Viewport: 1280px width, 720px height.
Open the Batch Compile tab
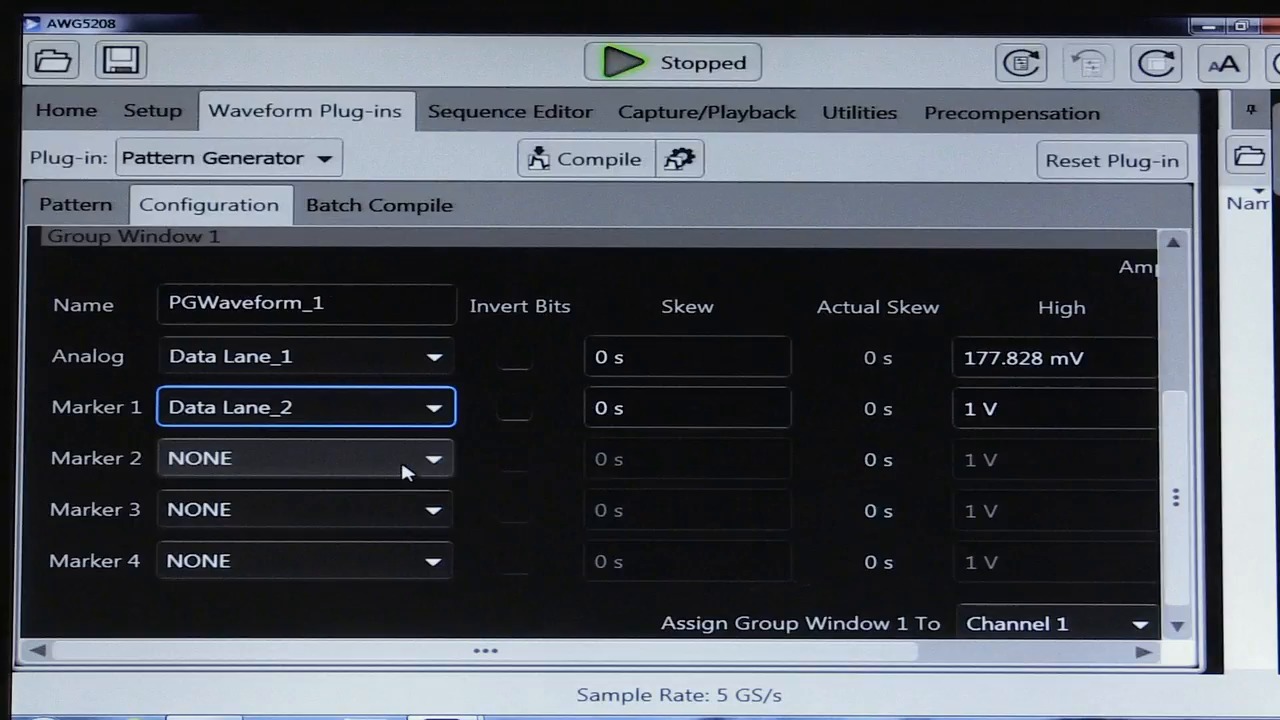(379, 204)
